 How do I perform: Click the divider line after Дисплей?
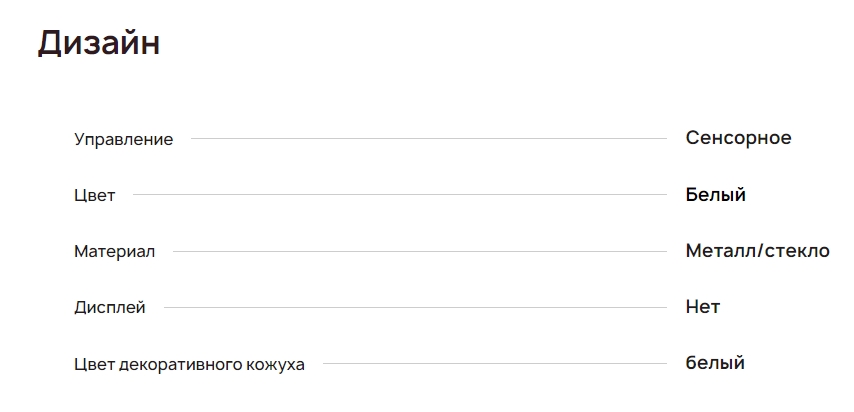coord(414,307)
